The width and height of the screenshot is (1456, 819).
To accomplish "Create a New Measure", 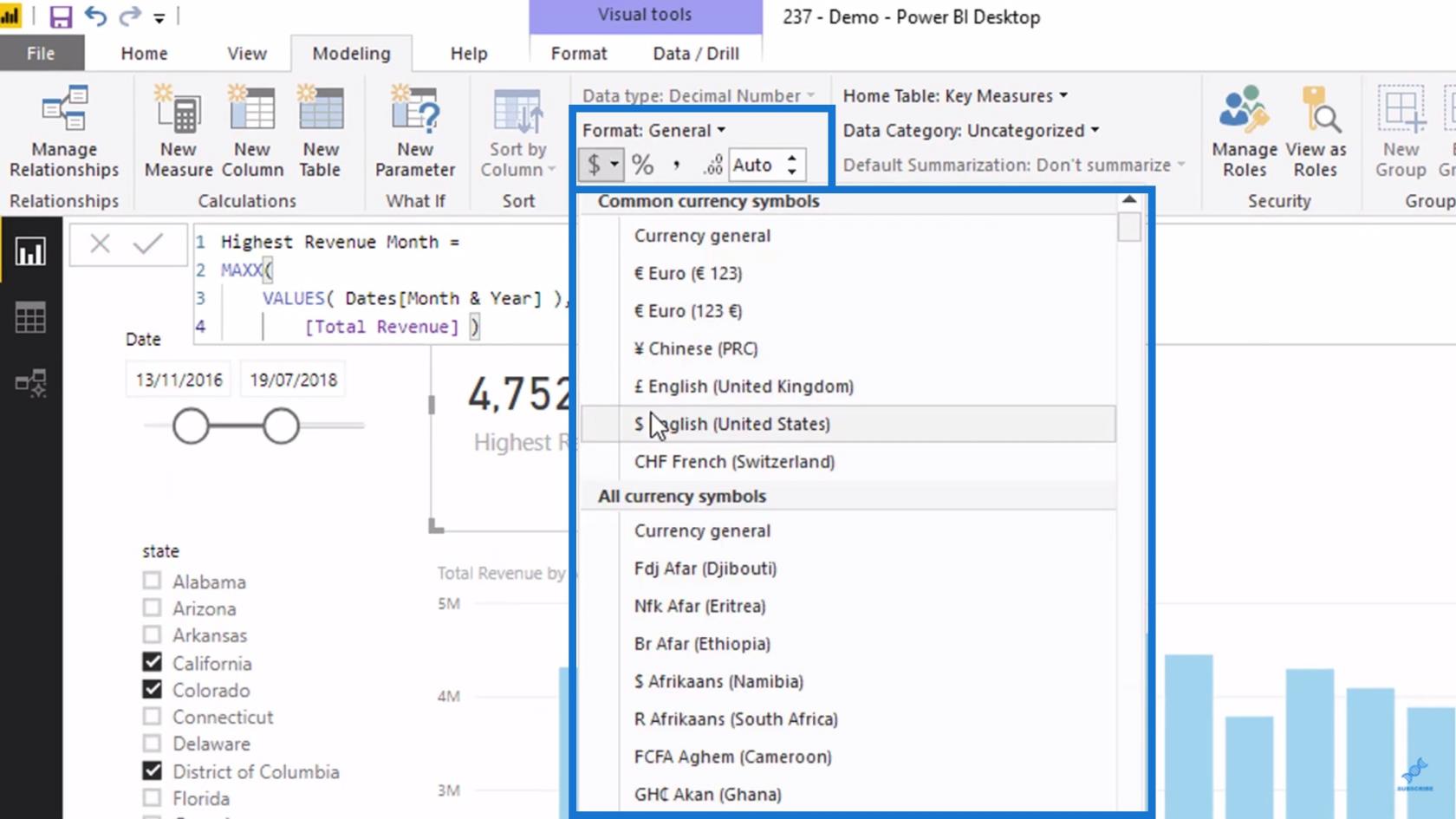I will pos(179,132).
